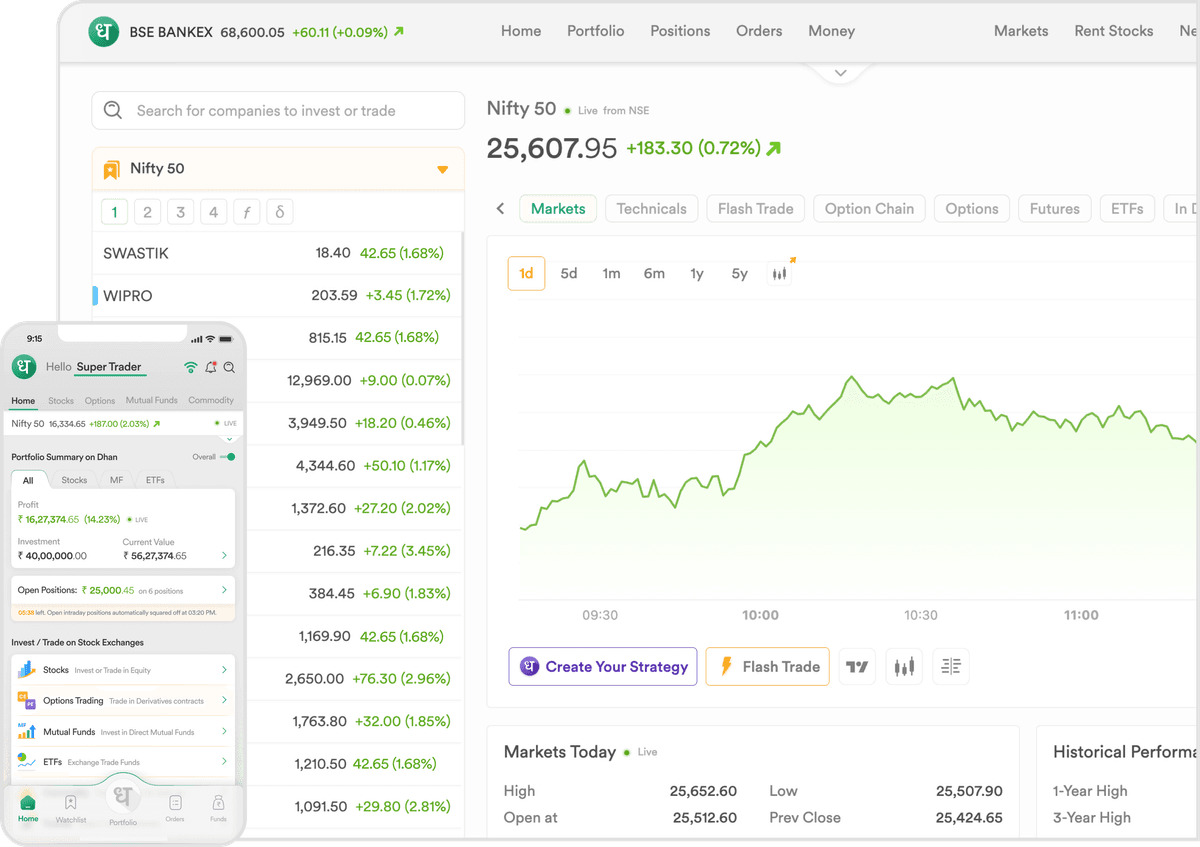Click the phone app Dhan logo avatar

24,367
